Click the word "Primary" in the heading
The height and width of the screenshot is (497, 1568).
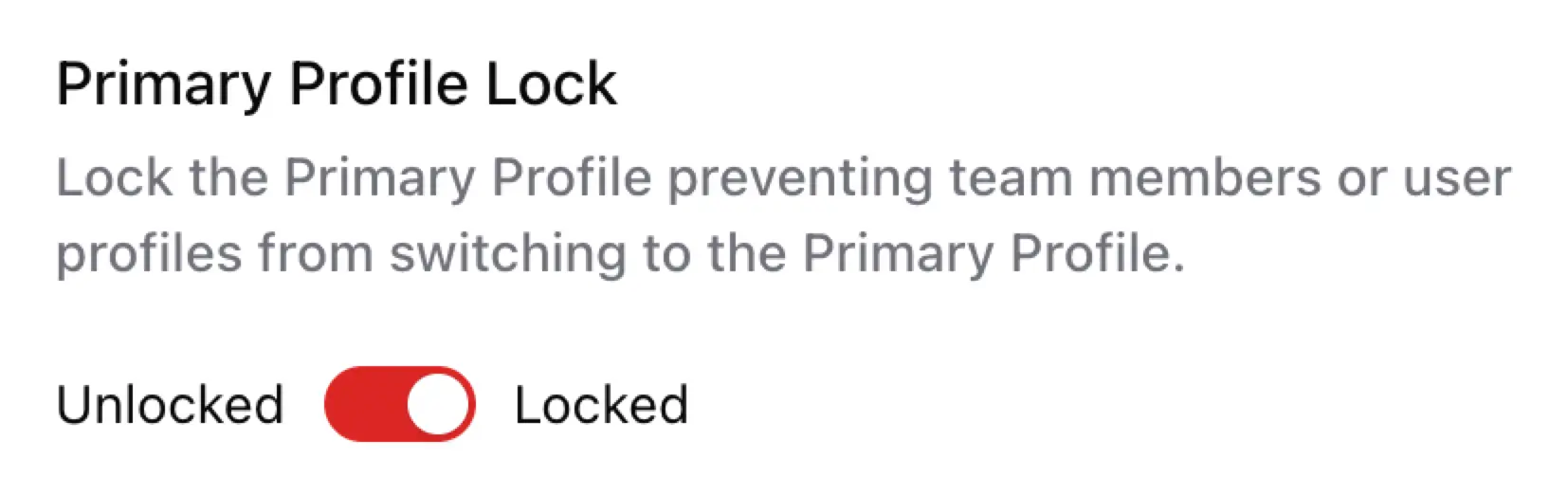164,85
